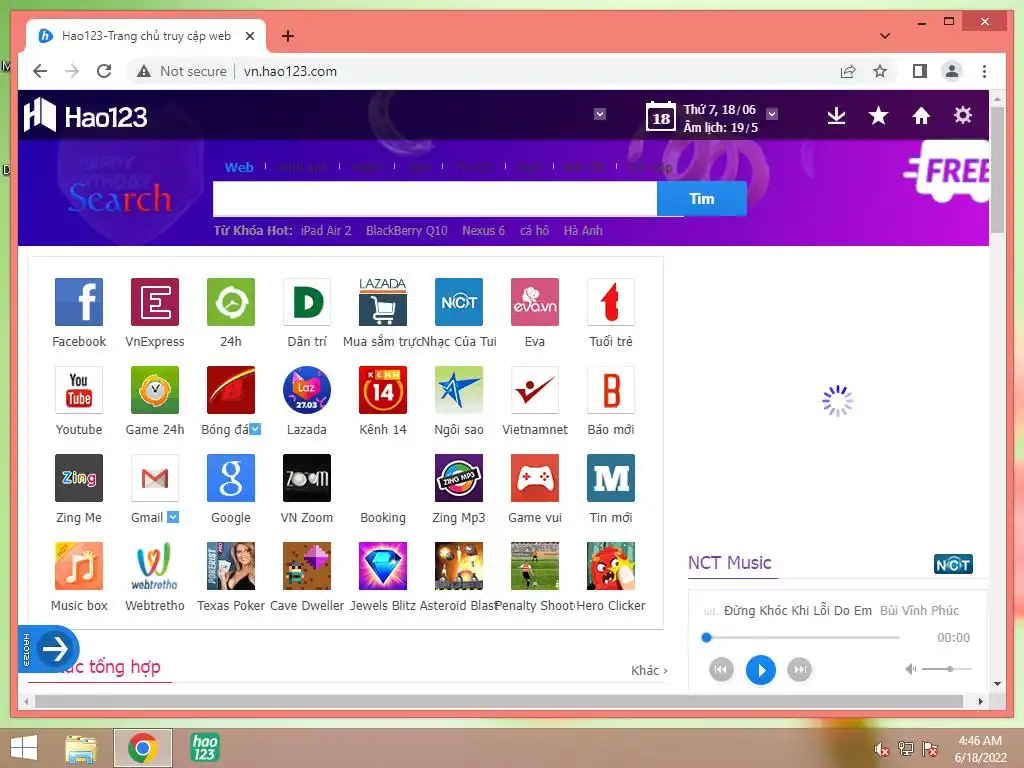Open the VN Zoom icon
The width and height of the screenshot is (1024, 768).
pos(307,478)
